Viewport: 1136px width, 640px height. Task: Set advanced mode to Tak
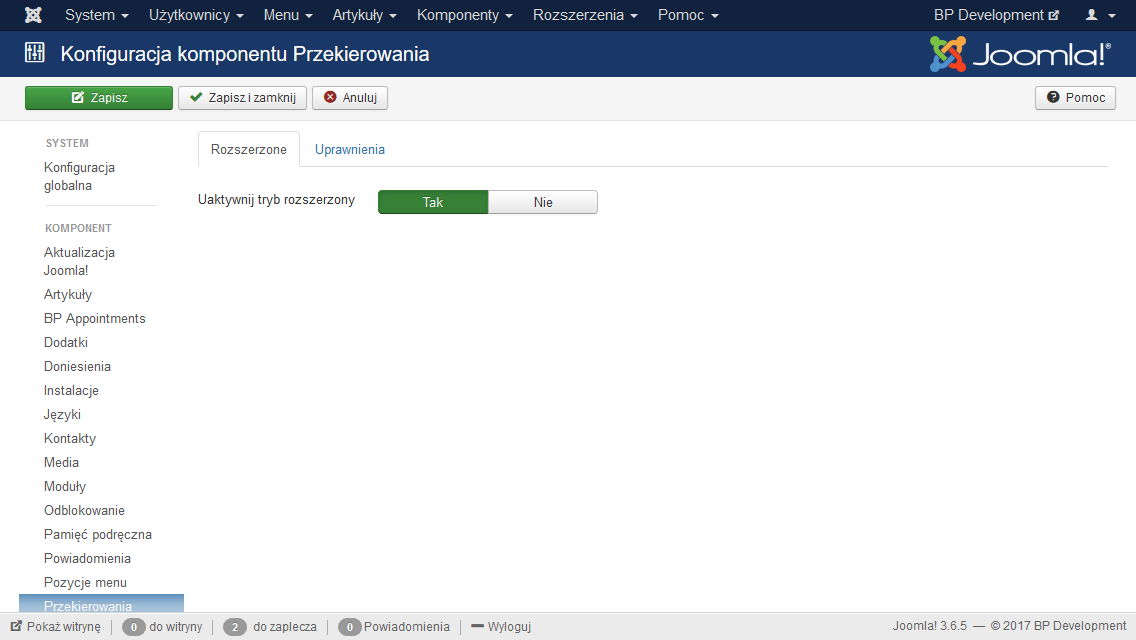[433, 202]
